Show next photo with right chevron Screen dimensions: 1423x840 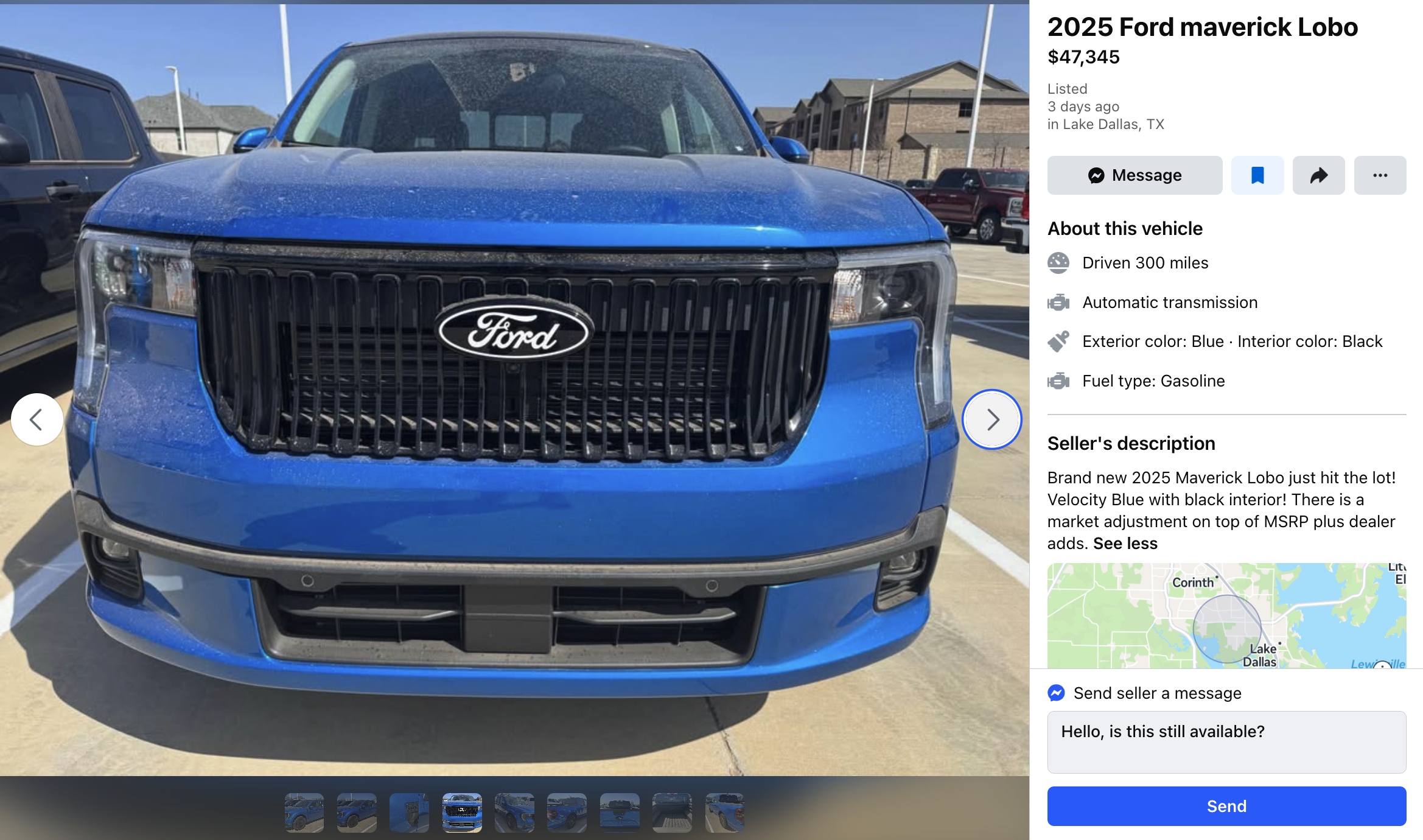[x=992, y=419]
